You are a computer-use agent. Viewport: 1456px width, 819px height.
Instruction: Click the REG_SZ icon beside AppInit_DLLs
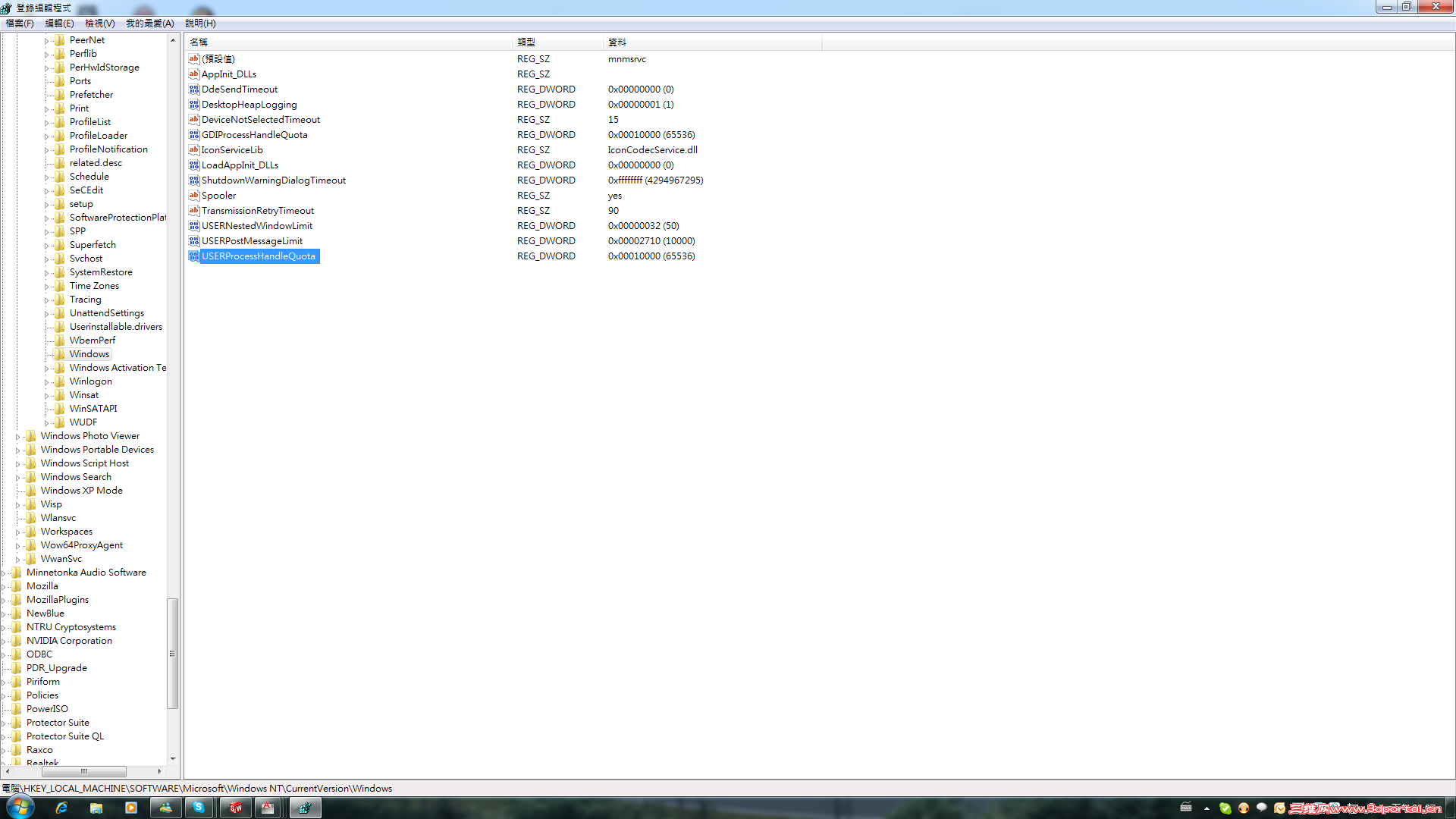tap(194, 74)
